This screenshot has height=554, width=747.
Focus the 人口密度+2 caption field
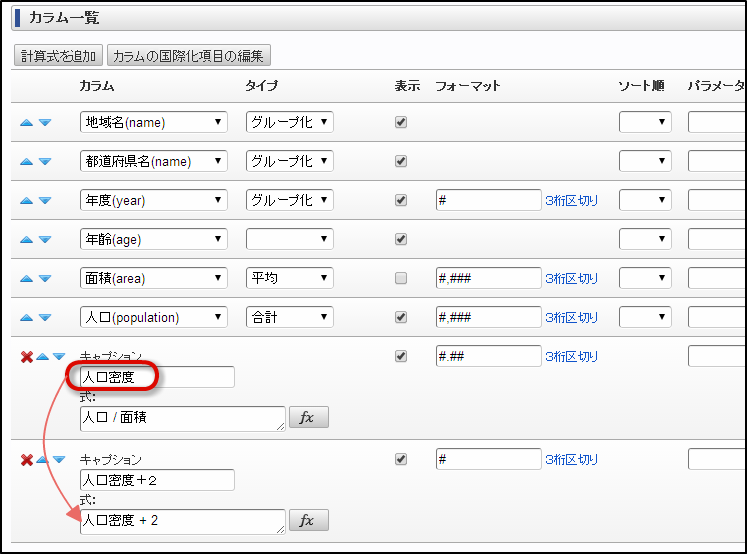[157, 480]
